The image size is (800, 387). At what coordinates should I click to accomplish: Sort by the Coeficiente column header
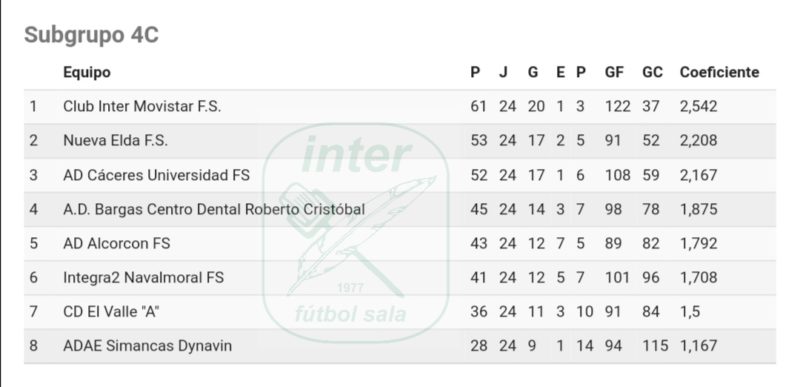pos(719,72)
